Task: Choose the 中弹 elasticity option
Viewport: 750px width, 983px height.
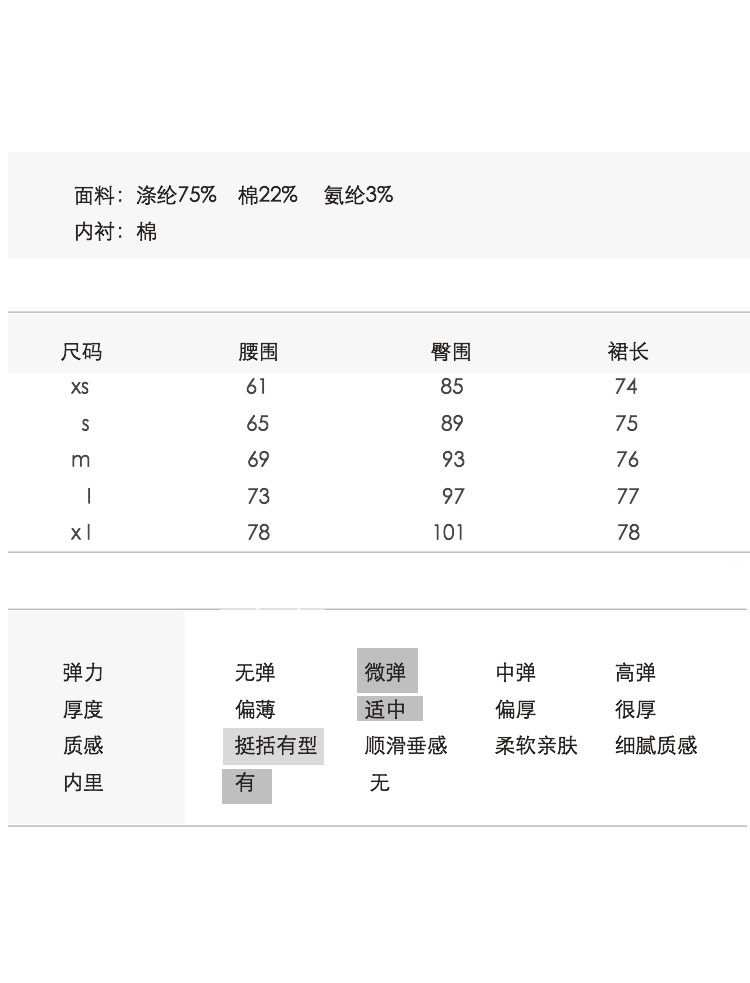Action: (x=515, y=673)
